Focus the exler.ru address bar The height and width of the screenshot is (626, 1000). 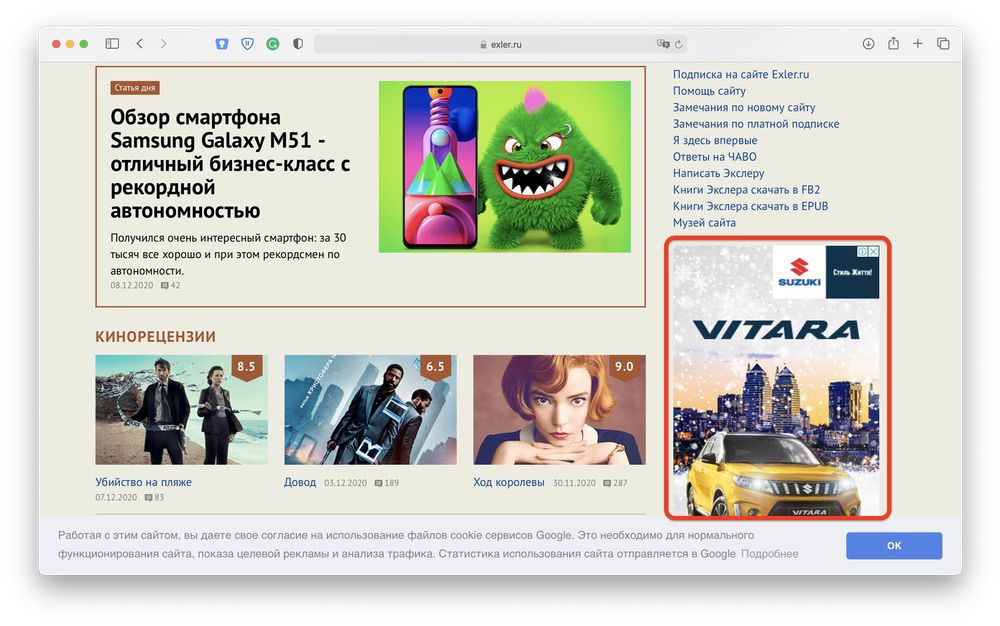(500, 44)
